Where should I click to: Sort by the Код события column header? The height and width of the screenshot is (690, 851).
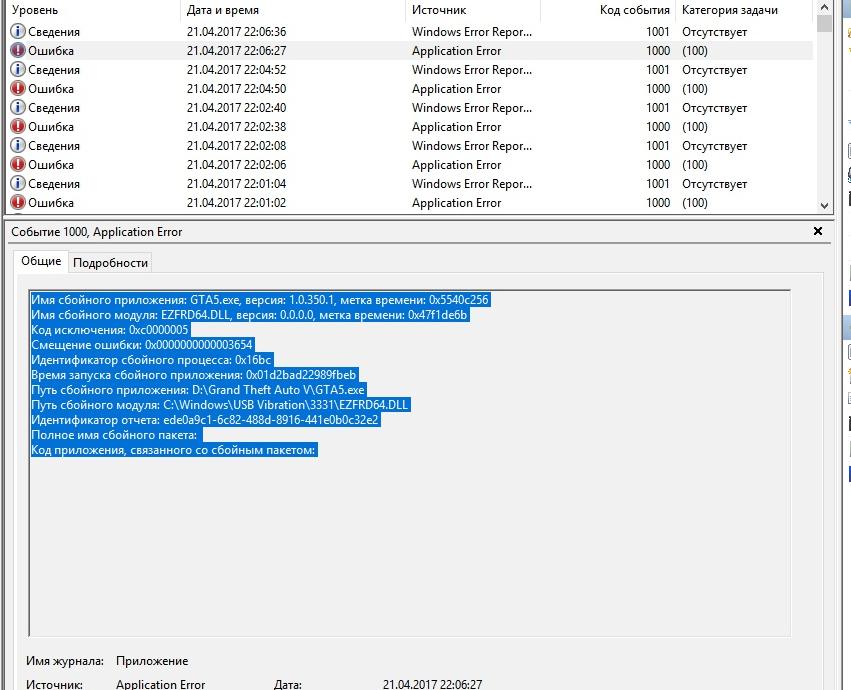pos(608,10)
